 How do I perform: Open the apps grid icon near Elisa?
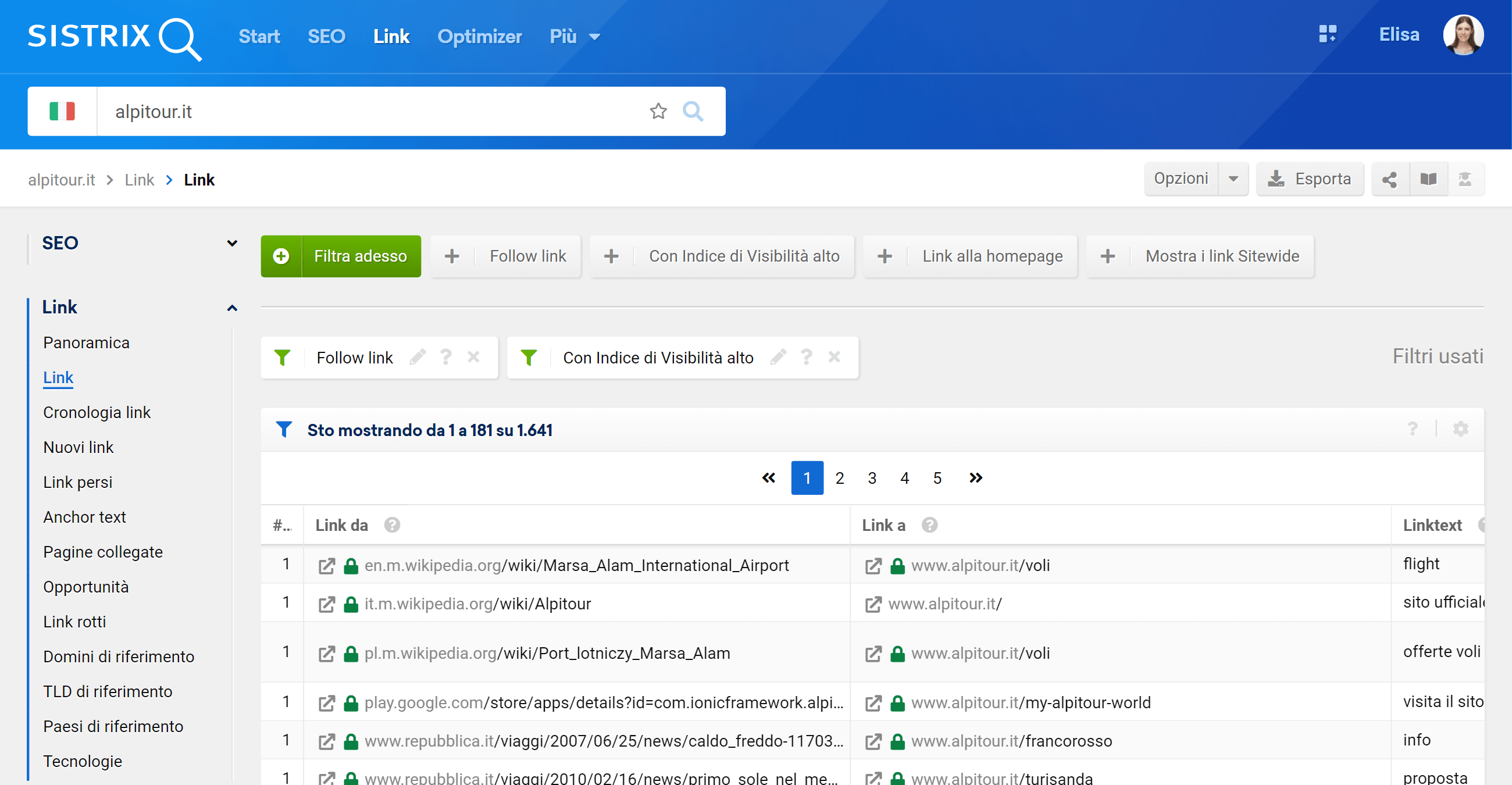[1327, 34]
